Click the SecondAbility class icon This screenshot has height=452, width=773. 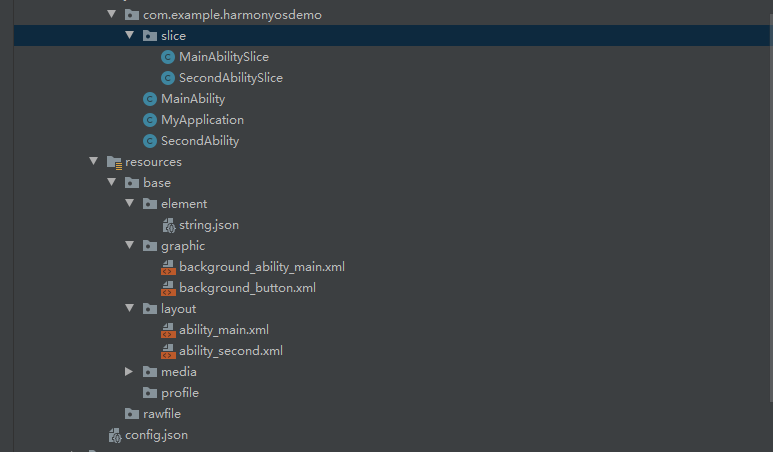pos(150,141)
